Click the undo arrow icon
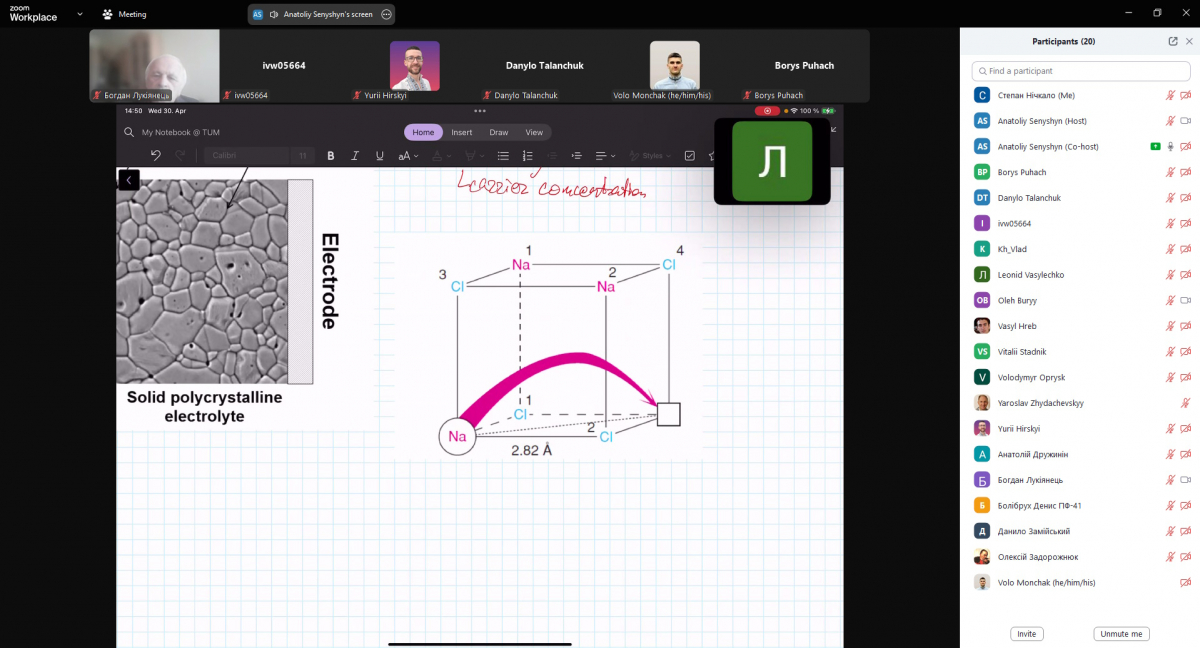This screenshot has height=648, width=1200. [156, 155]
